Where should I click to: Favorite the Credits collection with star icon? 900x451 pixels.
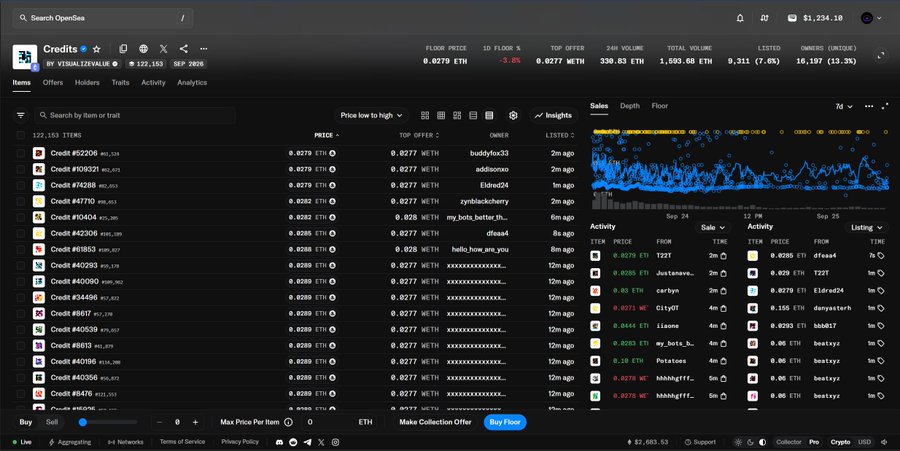(96, 49)
